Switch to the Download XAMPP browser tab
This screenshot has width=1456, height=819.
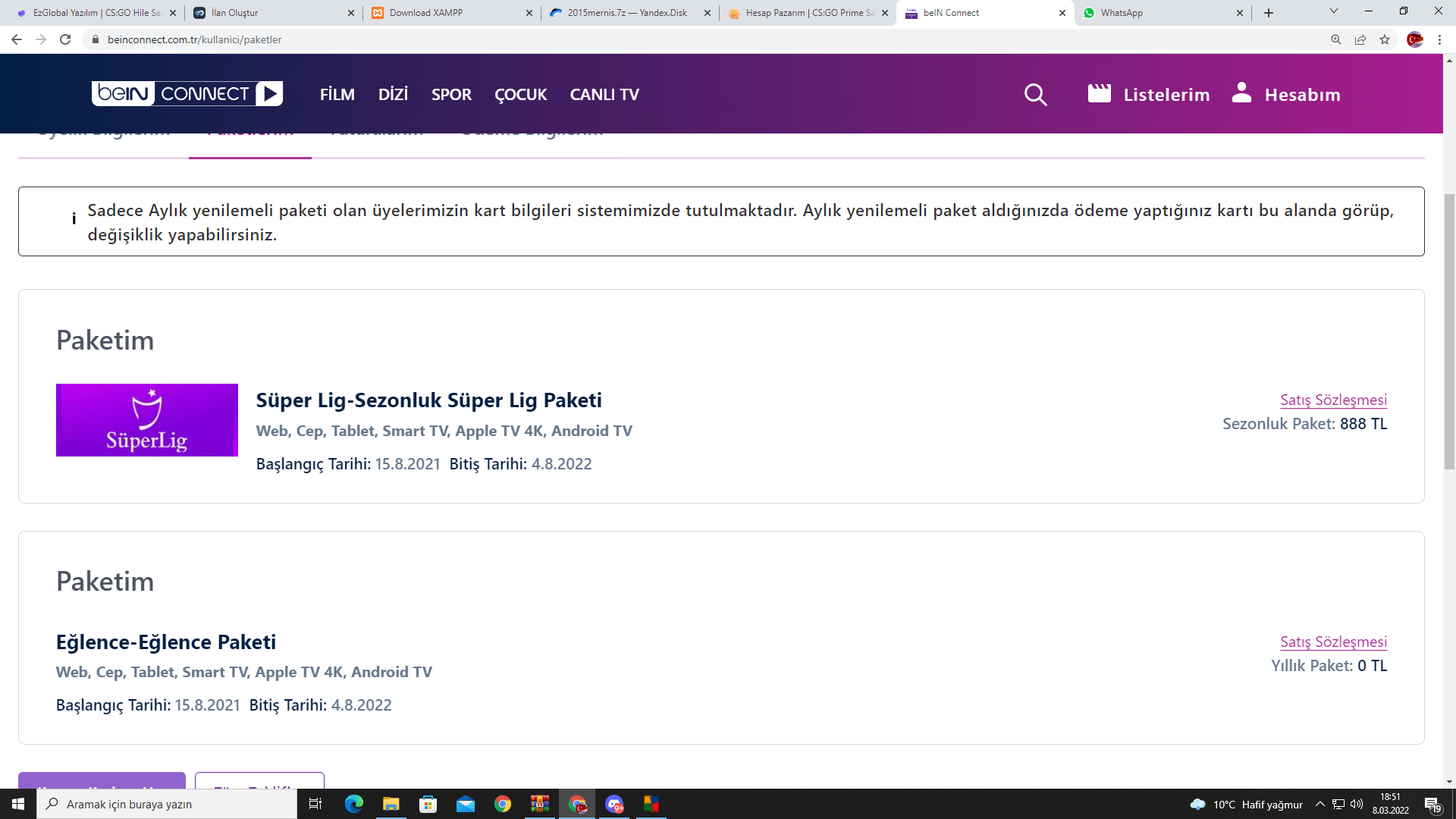coord(451,13)
